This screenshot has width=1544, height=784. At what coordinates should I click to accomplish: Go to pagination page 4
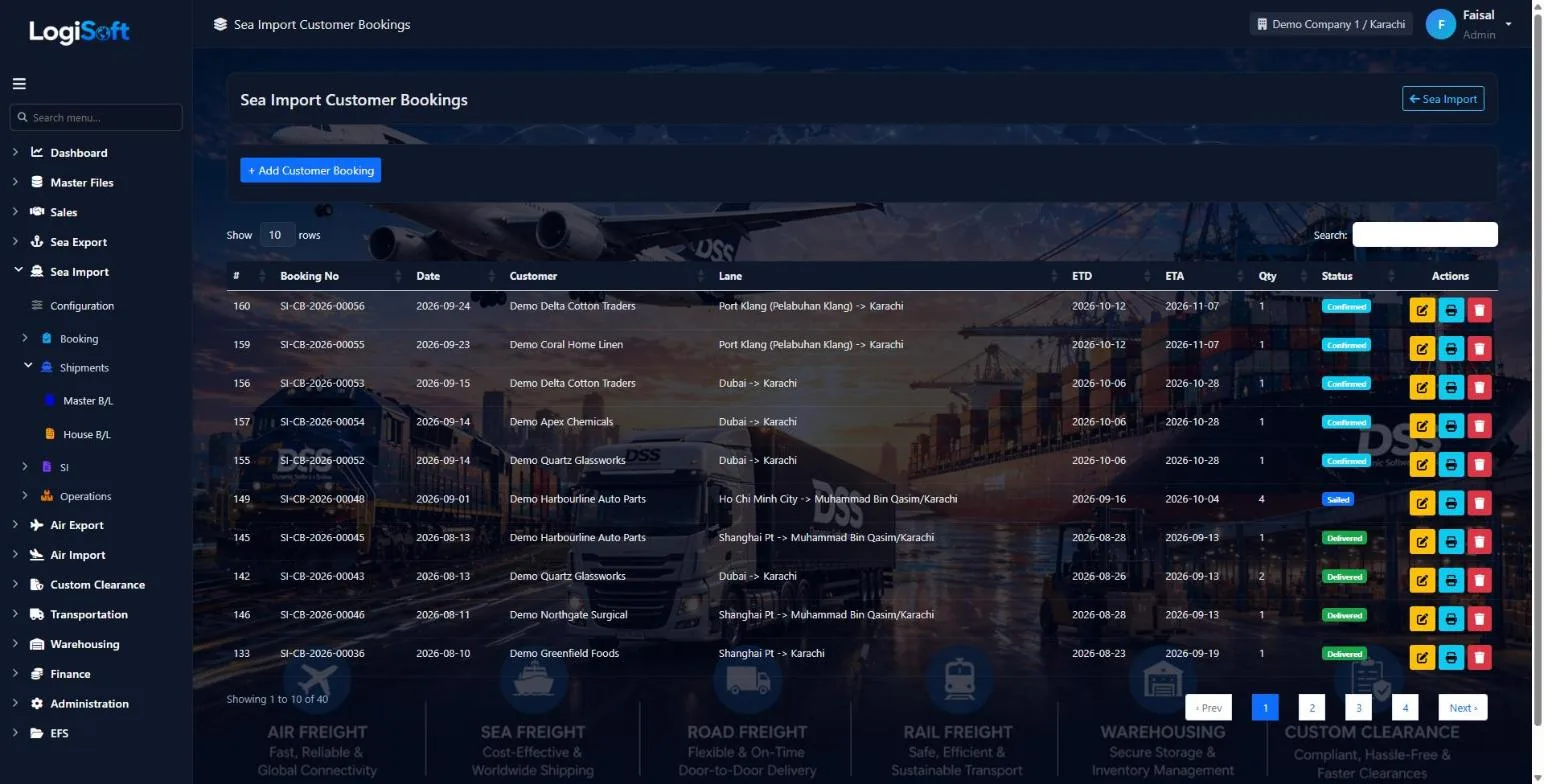pyautogui.click(x=1405, y=708)
